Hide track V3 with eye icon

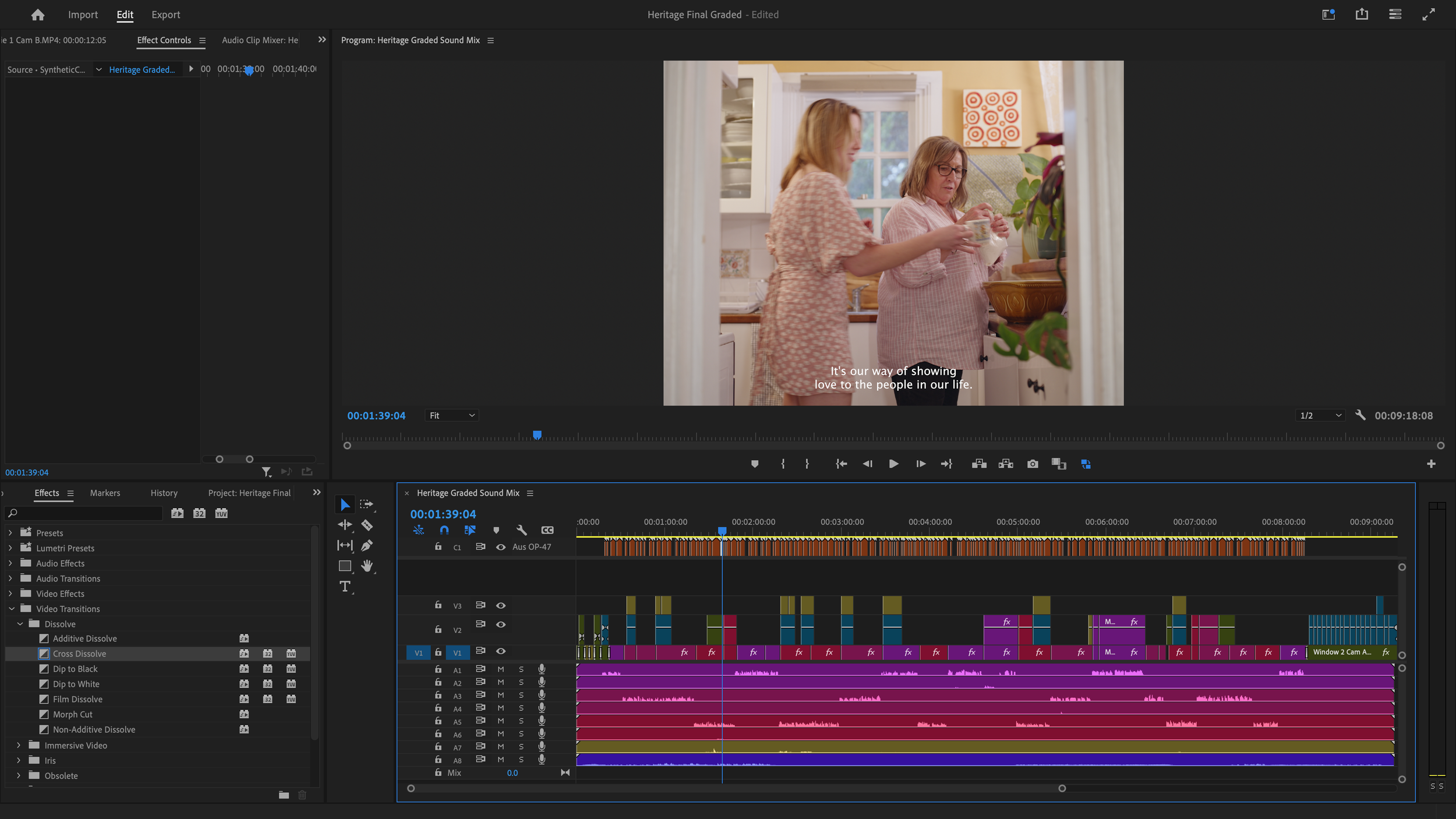500,606
